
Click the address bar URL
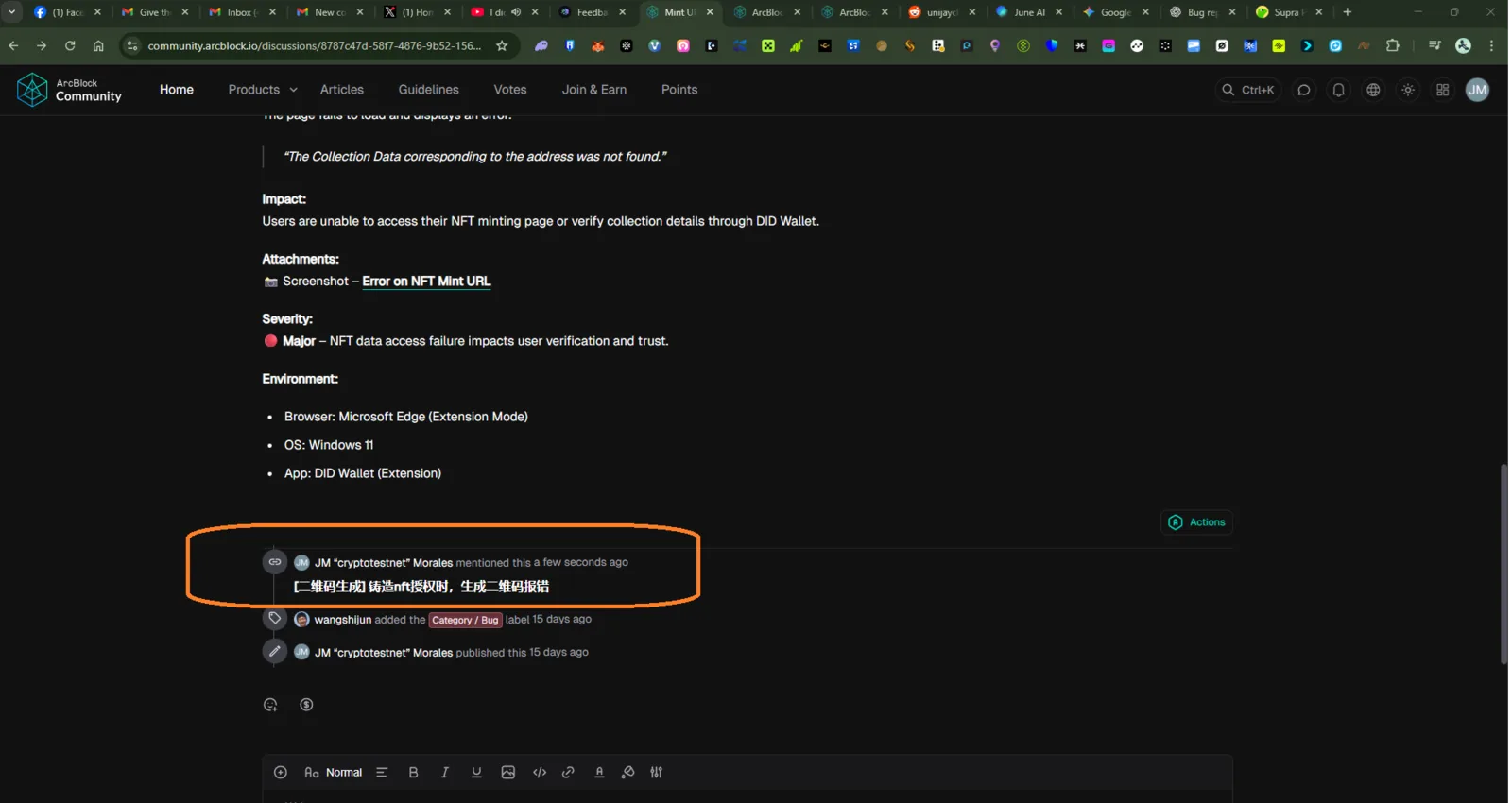[315, 45]
